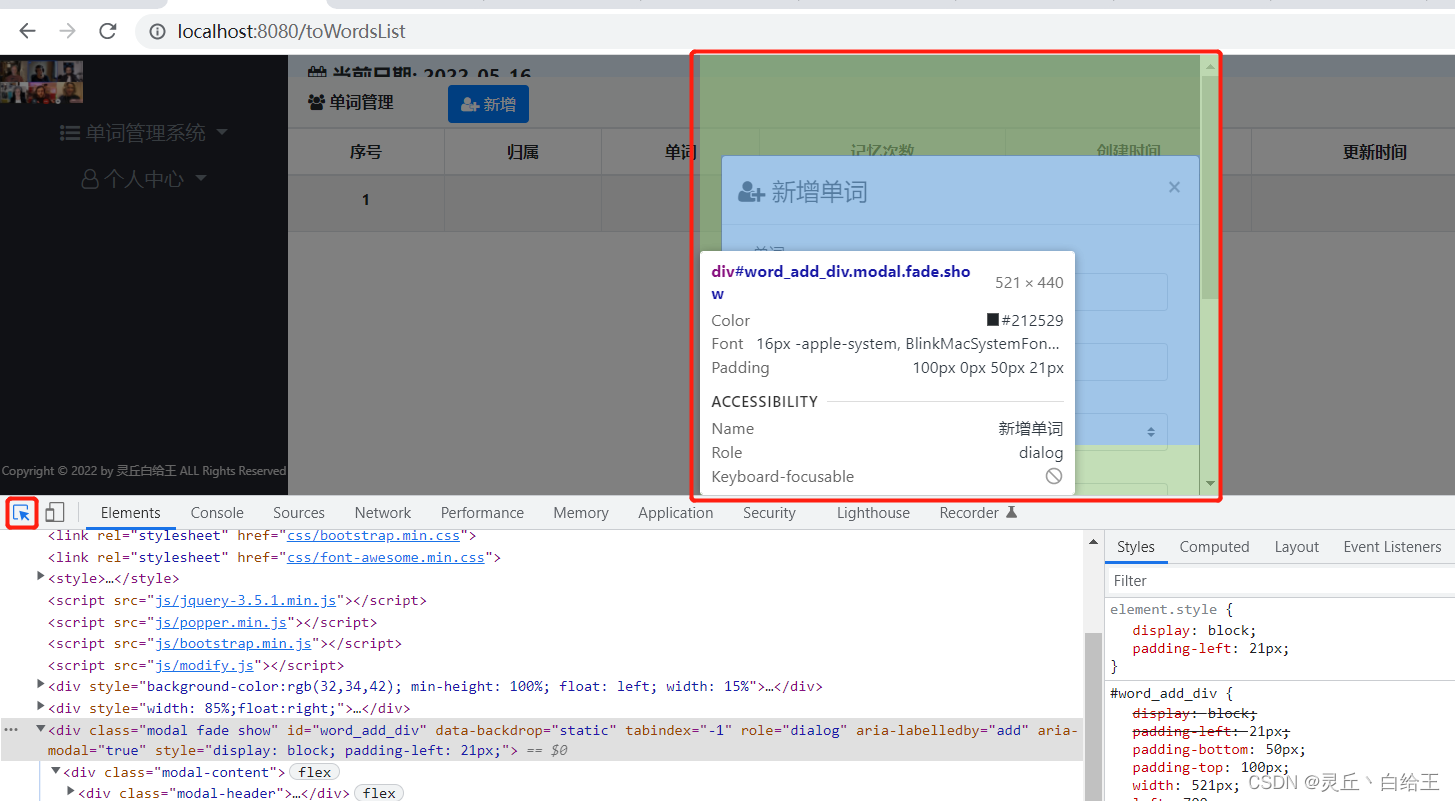This screenshot has height=801, width=1455.
Task: Click the scroll-up arrow of the Elements panel
Action: coord(1093,542)
